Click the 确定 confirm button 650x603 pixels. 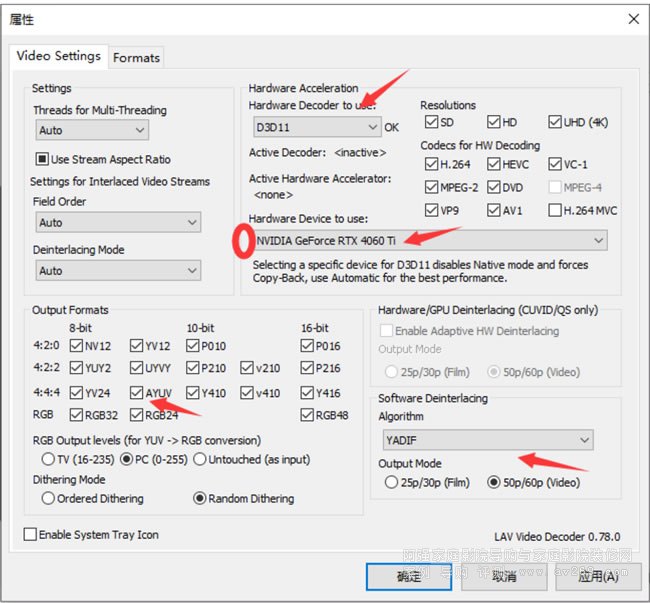(x=408, y=575)
